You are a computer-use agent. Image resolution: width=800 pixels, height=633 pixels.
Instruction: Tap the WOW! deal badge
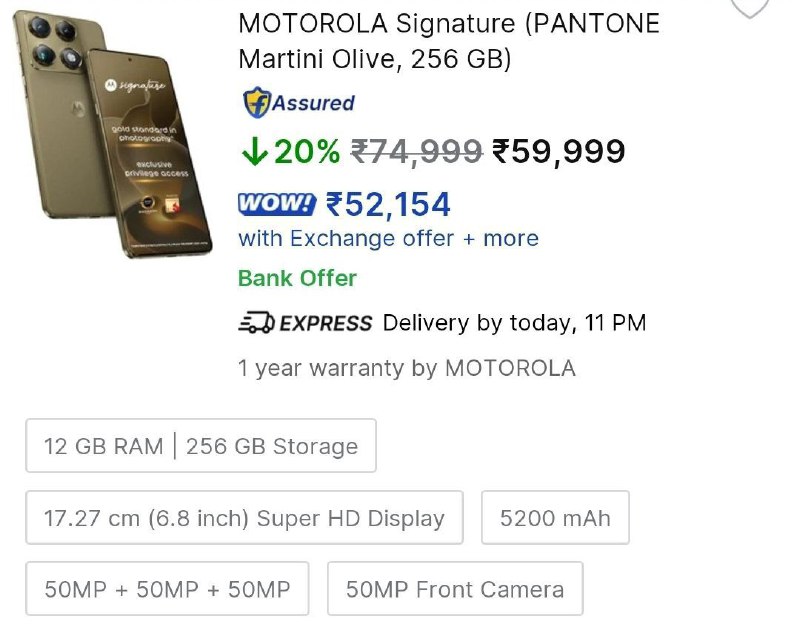(x=277, y=204)
